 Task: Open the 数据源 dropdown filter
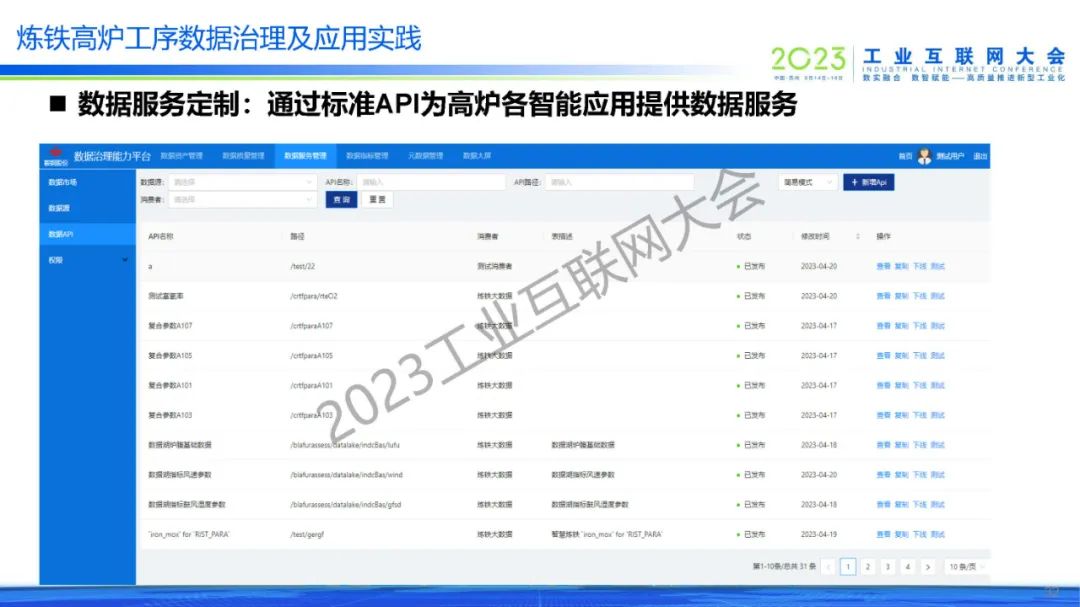tap(242, 183)
